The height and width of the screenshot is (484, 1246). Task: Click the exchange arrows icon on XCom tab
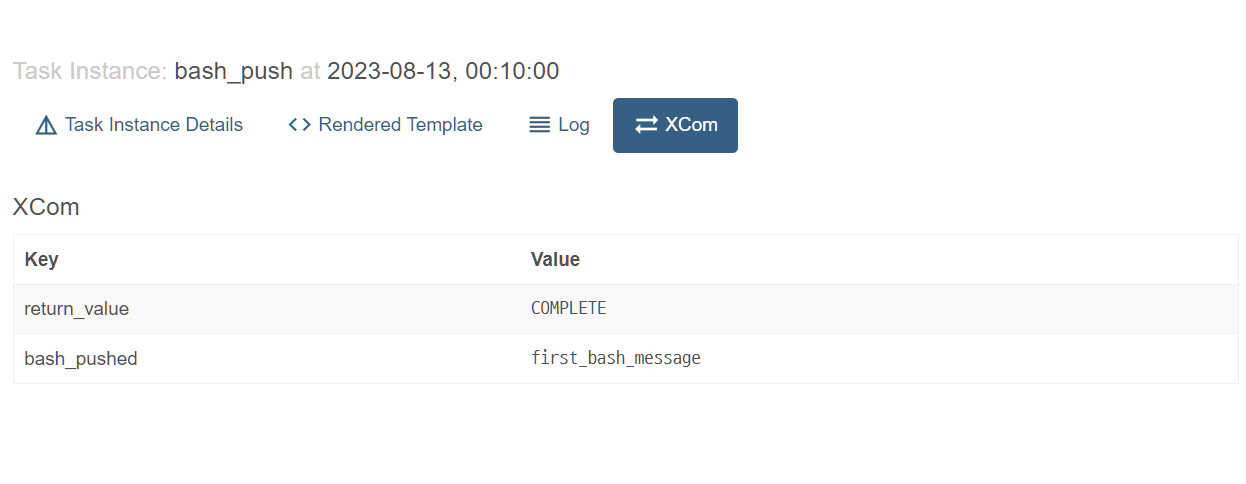[x=646, y=125]
